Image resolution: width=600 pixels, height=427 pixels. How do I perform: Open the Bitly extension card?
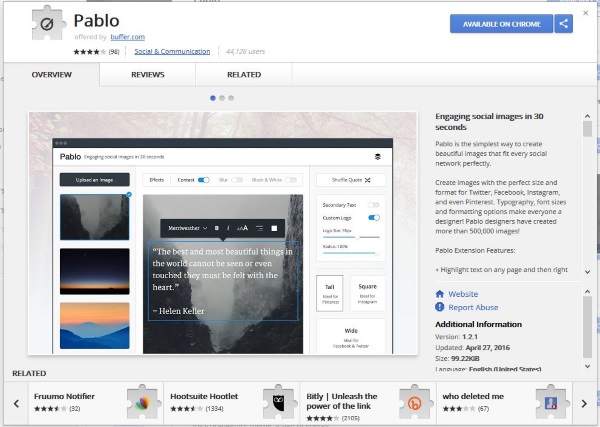pos(368,403)
